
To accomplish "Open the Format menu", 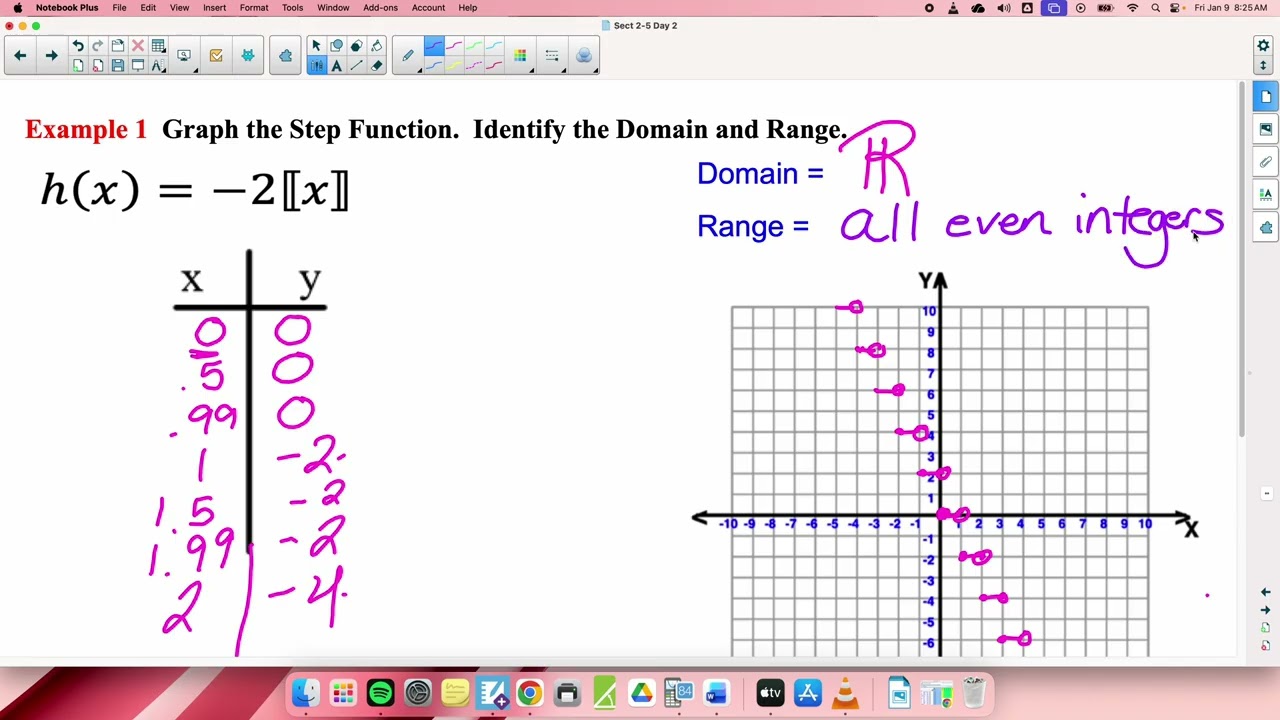I will tap(254, 8).
